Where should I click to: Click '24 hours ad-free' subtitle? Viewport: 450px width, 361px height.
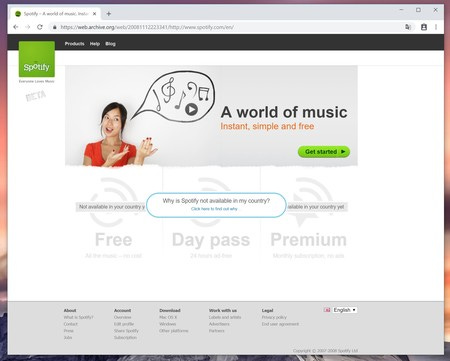click(x=211, y=256)
